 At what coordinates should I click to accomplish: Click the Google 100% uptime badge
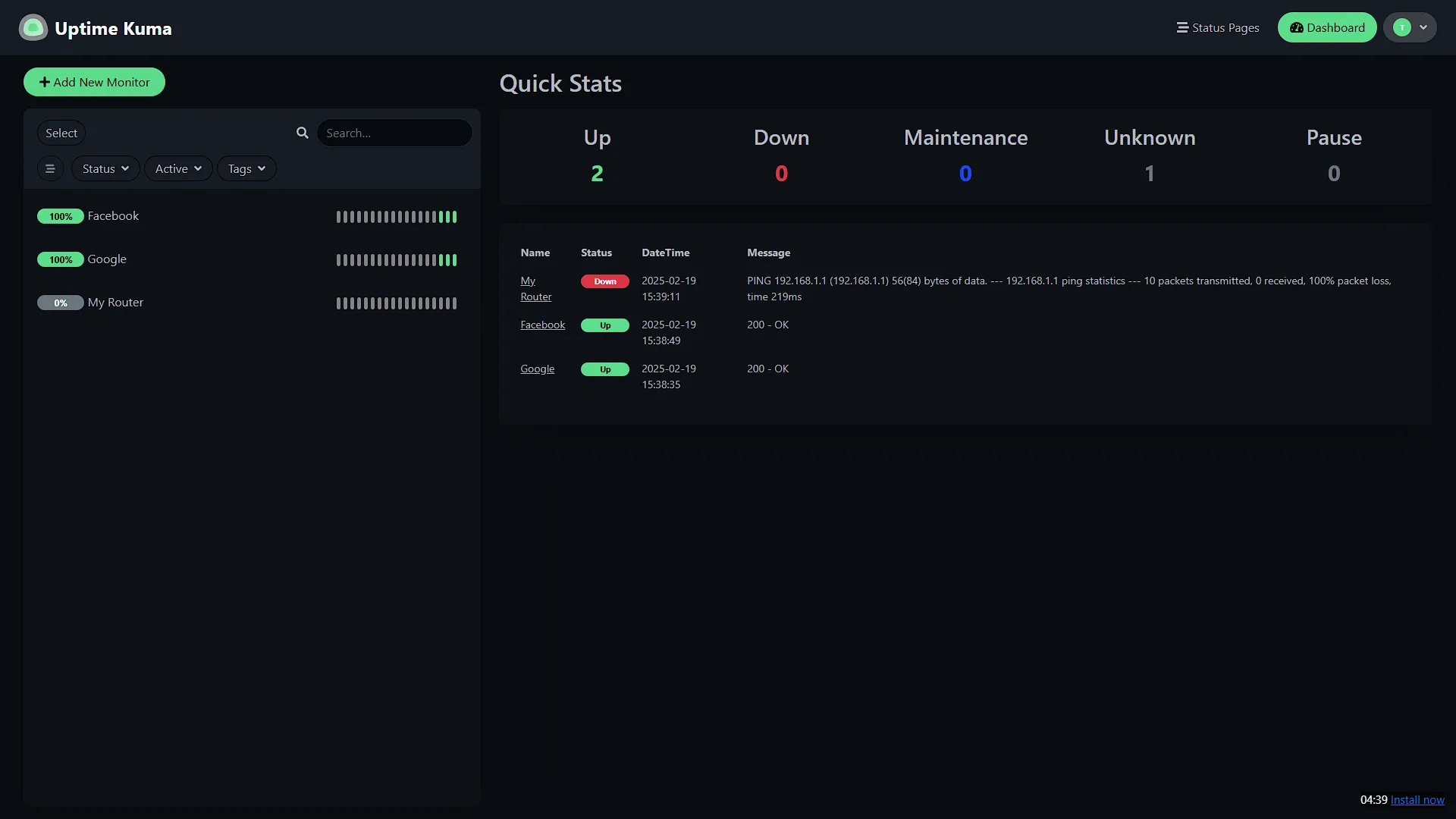pyautogui.click(x=61, y=260)
